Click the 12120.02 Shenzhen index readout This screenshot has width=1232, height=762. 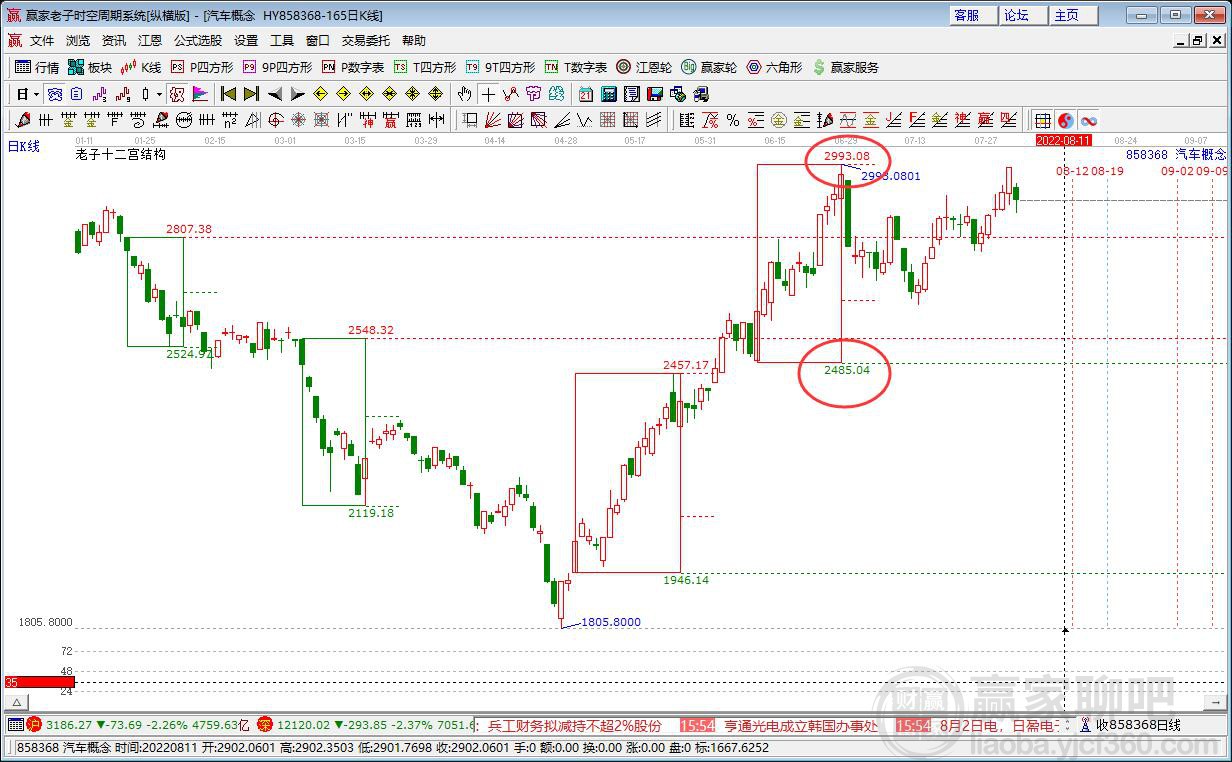(302, 725)
